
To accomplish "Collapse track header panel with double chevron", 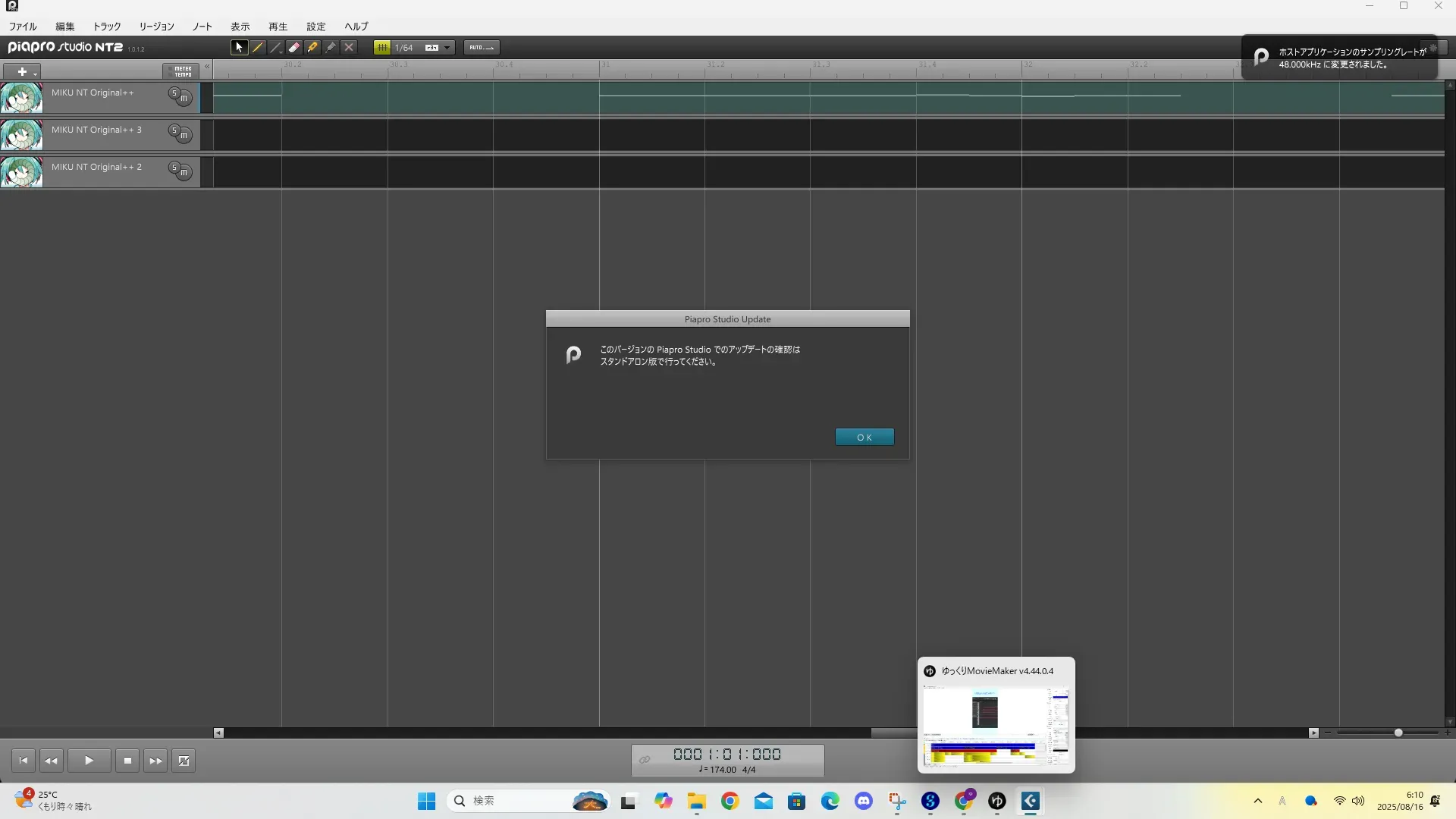I will tap(207, 67).
